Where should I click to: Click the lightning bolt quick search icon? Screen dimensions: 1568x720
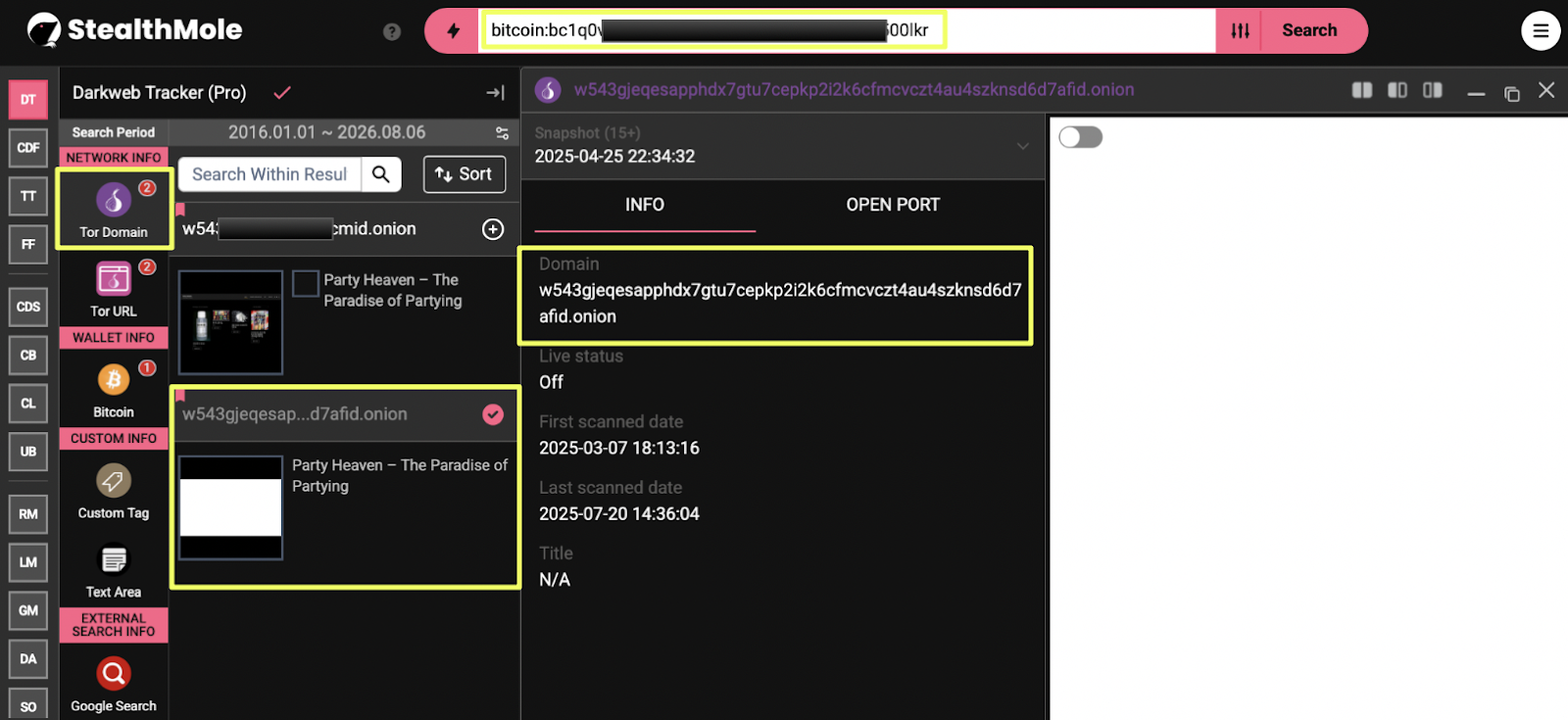pos(453,30)
